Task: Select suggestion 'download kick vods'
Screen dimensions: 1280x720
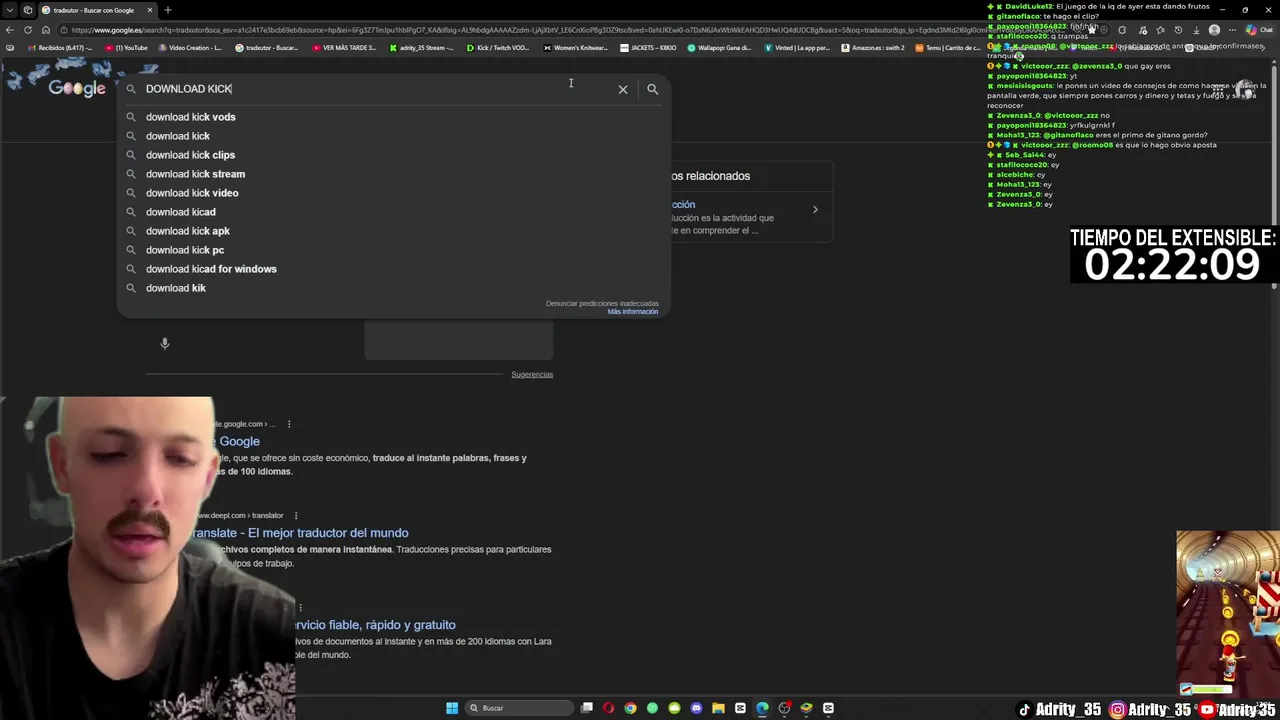Action: pyautogui.click(x=393, y=117)
